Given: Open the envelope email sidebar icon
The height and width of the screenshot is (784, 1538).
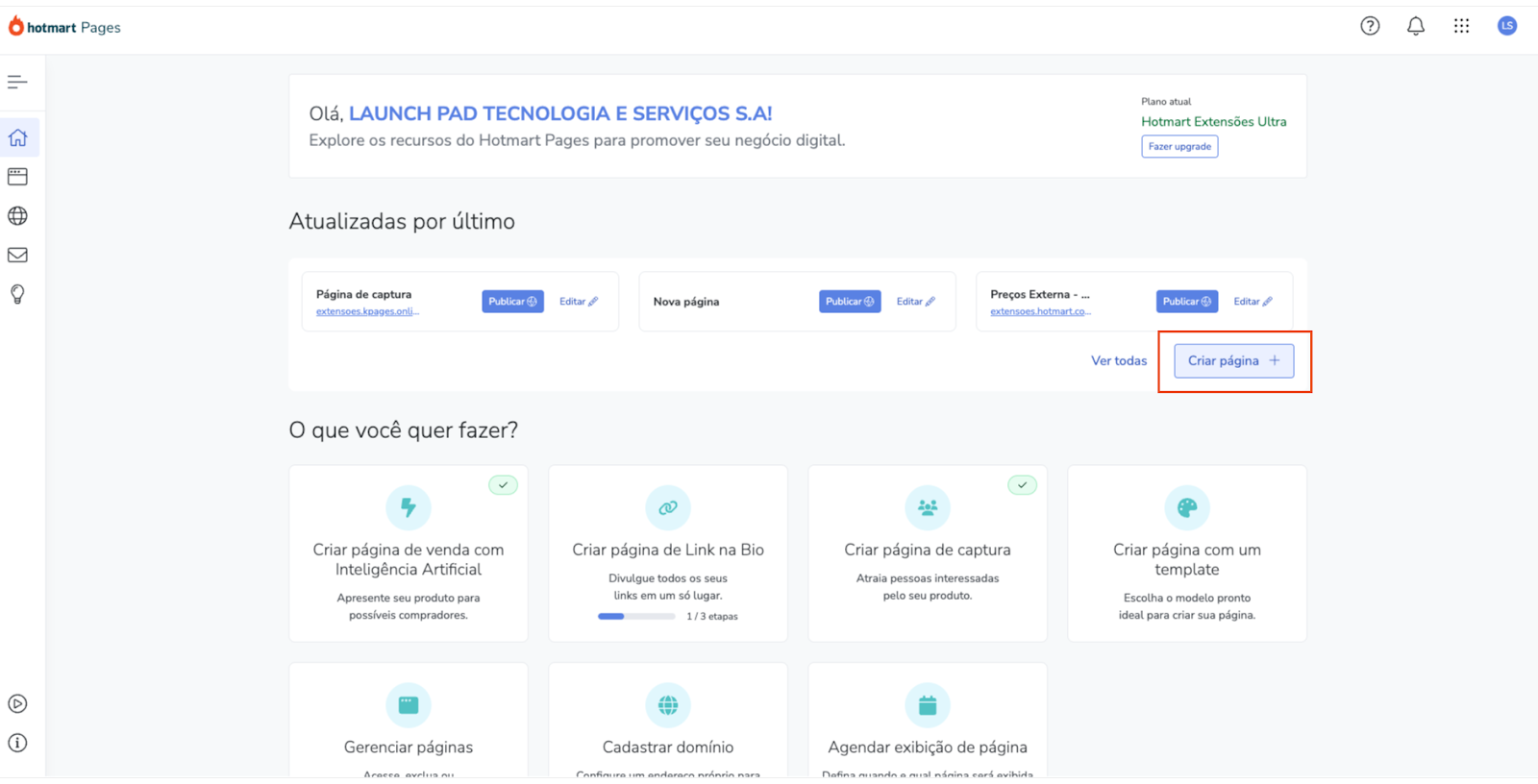Looking at the screenshot, I should 17,255.
